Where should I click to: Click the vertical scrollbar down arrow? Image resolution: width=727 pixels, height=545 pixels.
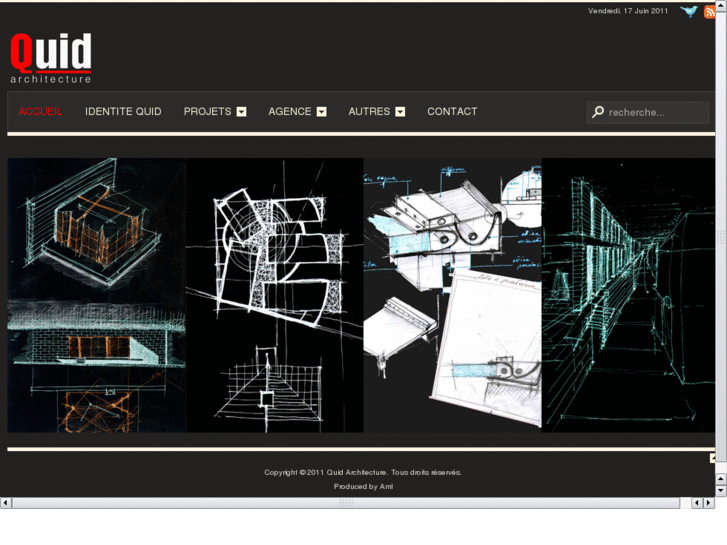tap(721, 490)
